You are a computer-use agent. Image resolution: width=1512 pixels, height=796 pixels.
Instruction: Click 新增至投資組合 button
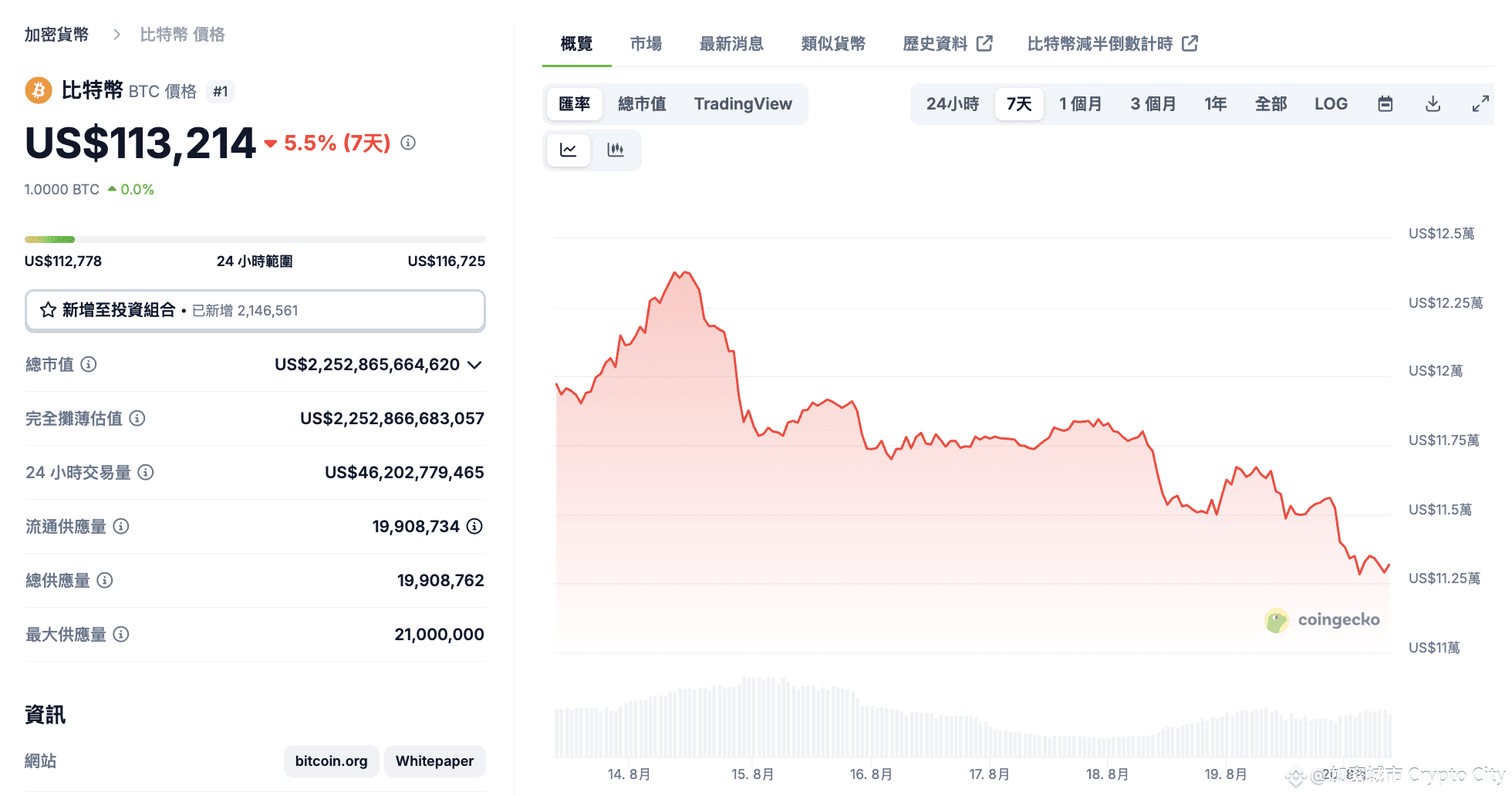point(255,311)
